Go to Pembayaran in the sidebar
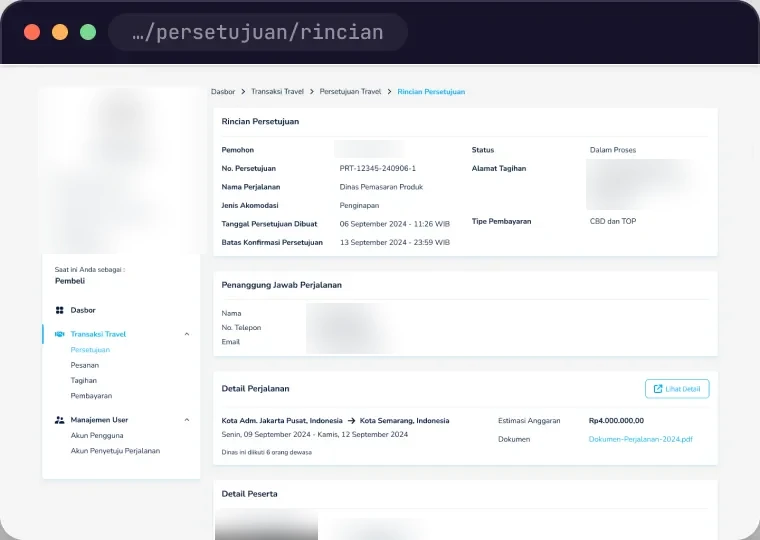 (x=91, y=396)
